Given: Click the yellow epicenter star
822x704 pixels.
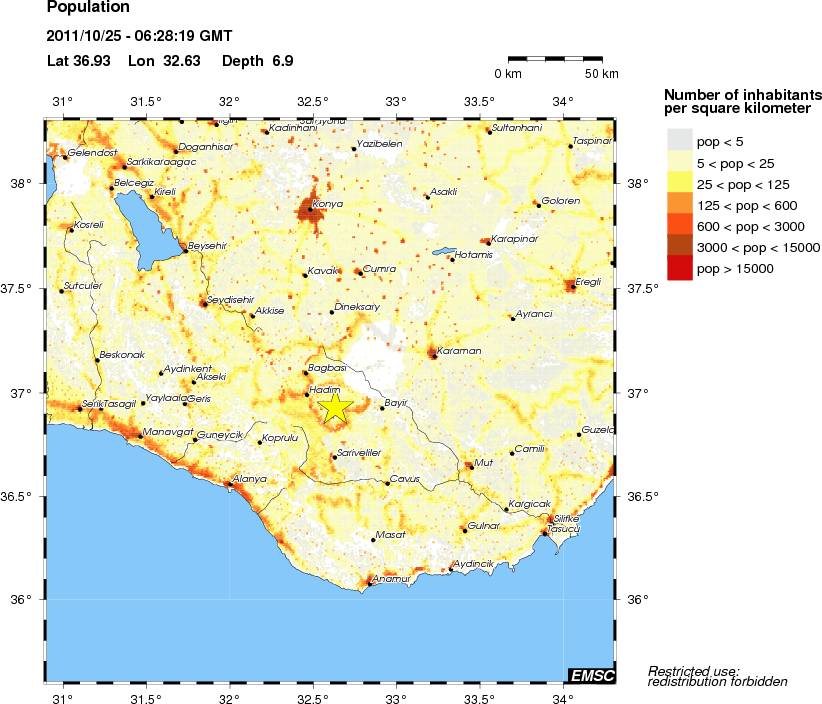Looking at the screenshot, I should pos(335,407).
